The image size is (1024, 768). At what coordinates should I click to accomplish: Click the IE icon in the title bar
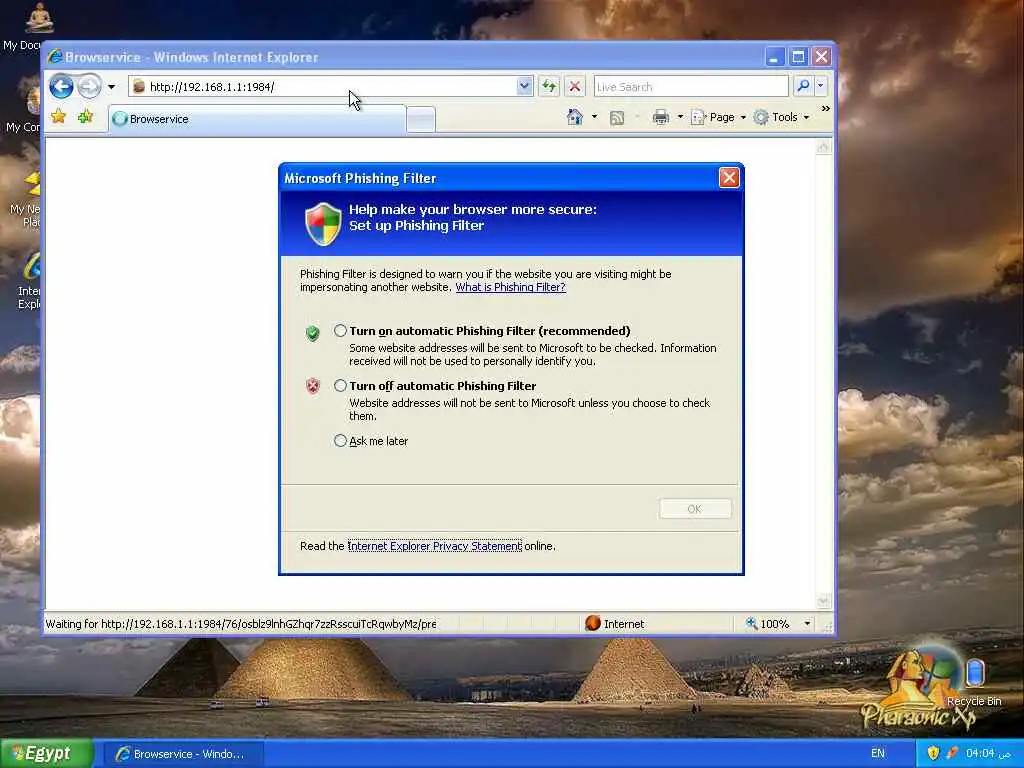point(55,57)
